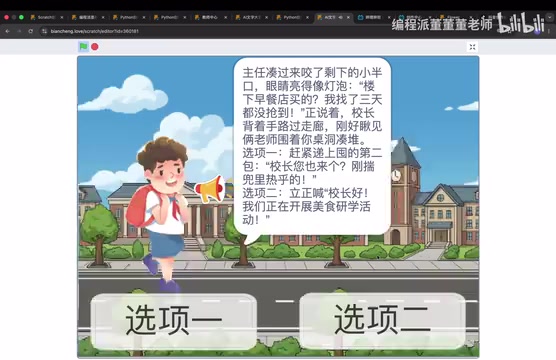Reload the page
This screenshot has height=360, width=556.
[31, 31]
